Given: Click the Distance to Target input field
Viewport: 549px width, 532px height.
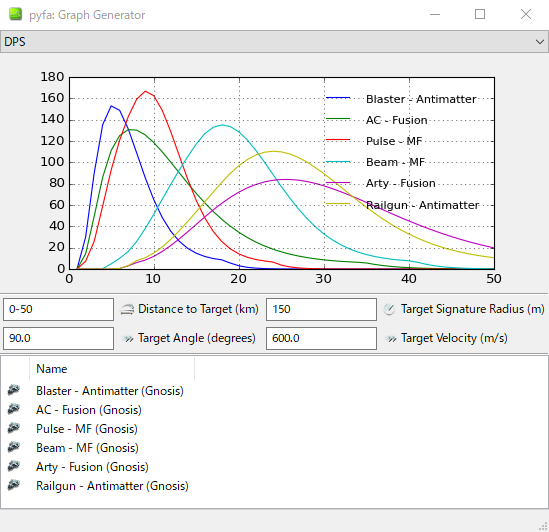Looking at the screenshot, I should (58, 309).
